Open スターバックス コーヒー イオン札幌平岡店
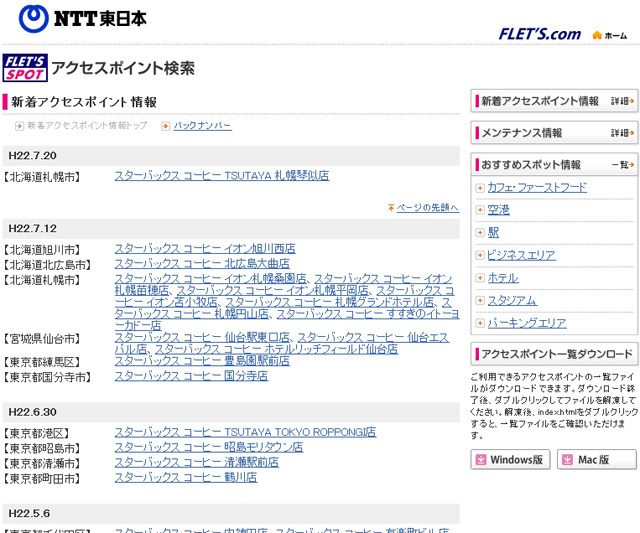Screen dimensions: 640x533 coord(273,291)
